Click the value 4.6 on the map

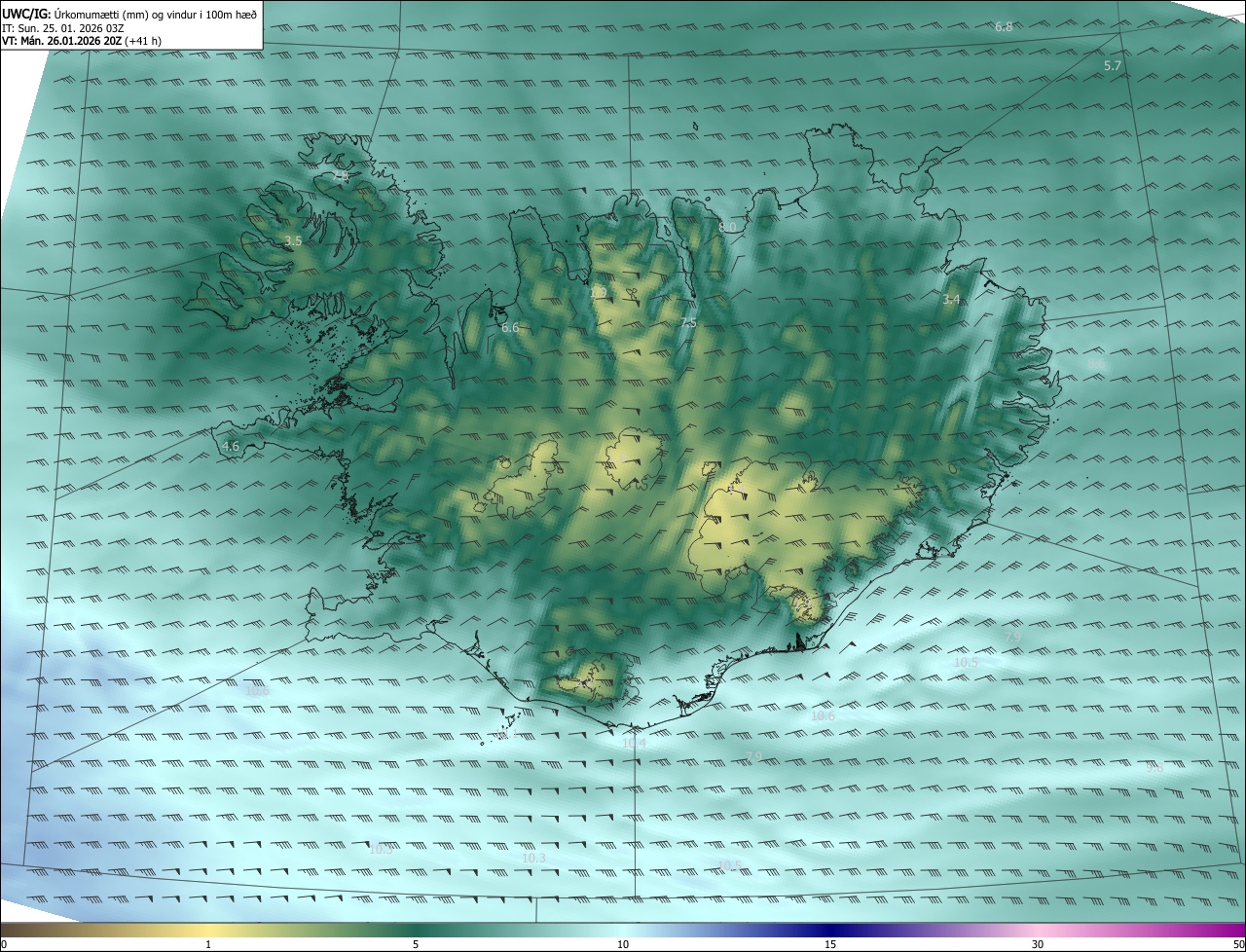[231, 446]
